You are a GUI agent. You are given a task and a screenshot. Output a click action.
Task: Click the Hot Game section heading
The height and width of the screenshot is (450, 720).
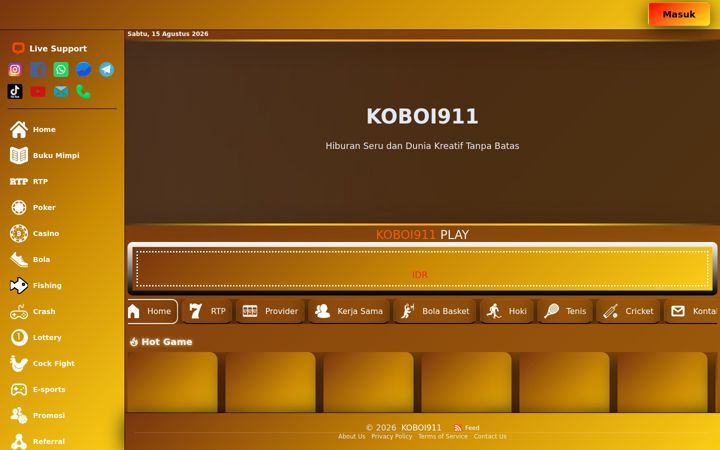point(161,342)
